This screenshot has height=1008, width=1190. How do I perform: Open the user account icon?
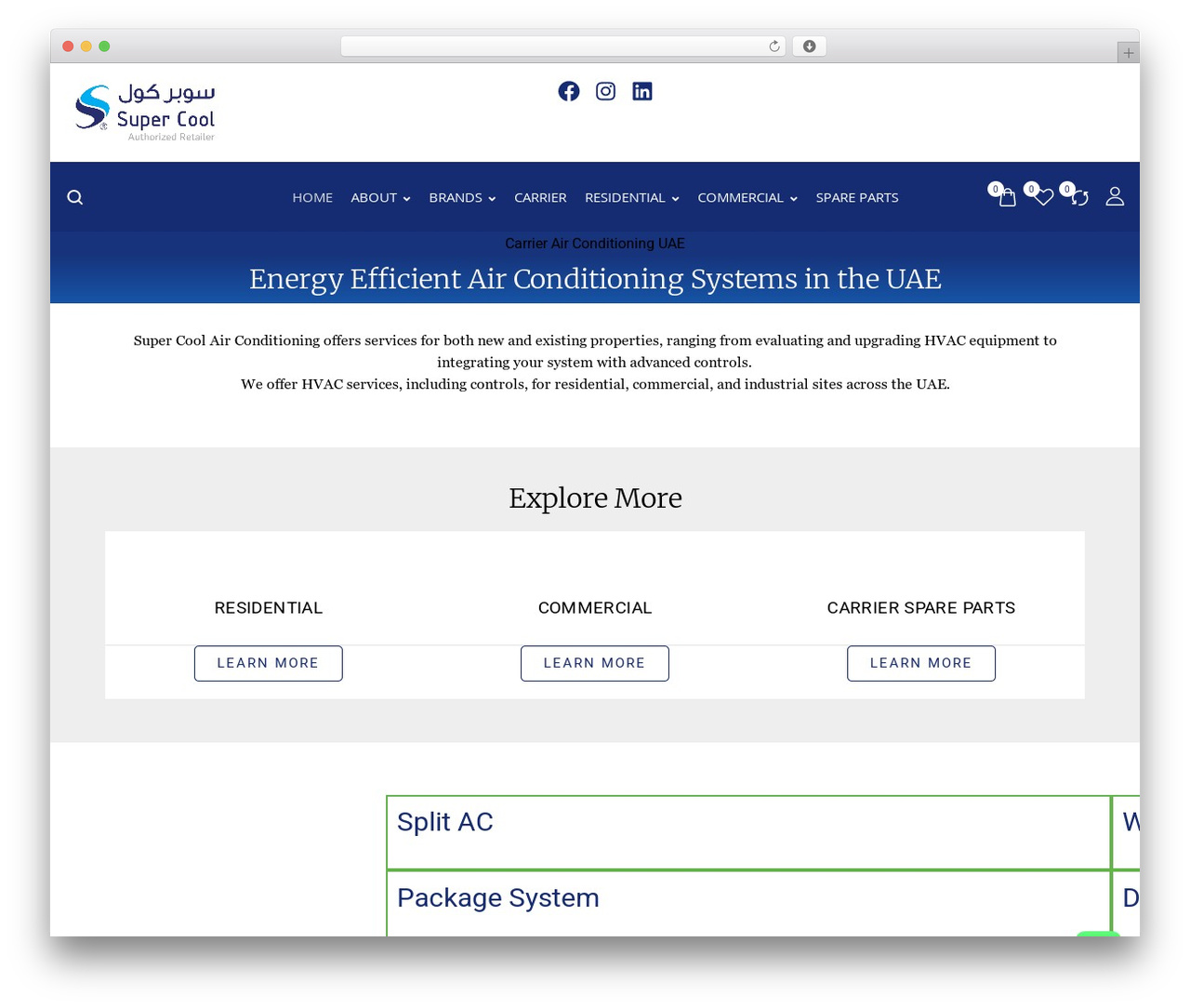point(1115,196)
